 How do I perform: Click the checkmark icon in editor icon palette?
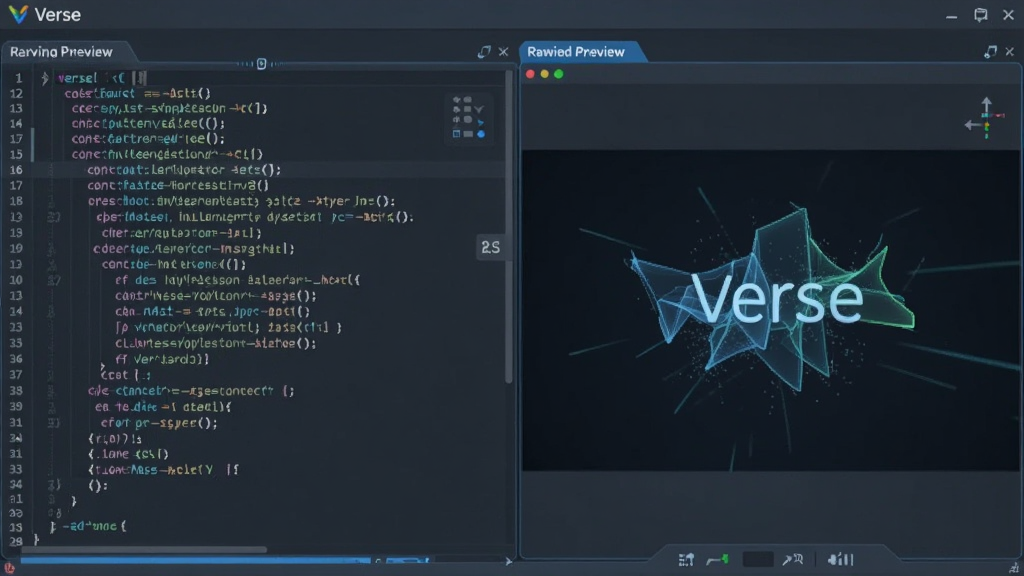tap(479, 109)
